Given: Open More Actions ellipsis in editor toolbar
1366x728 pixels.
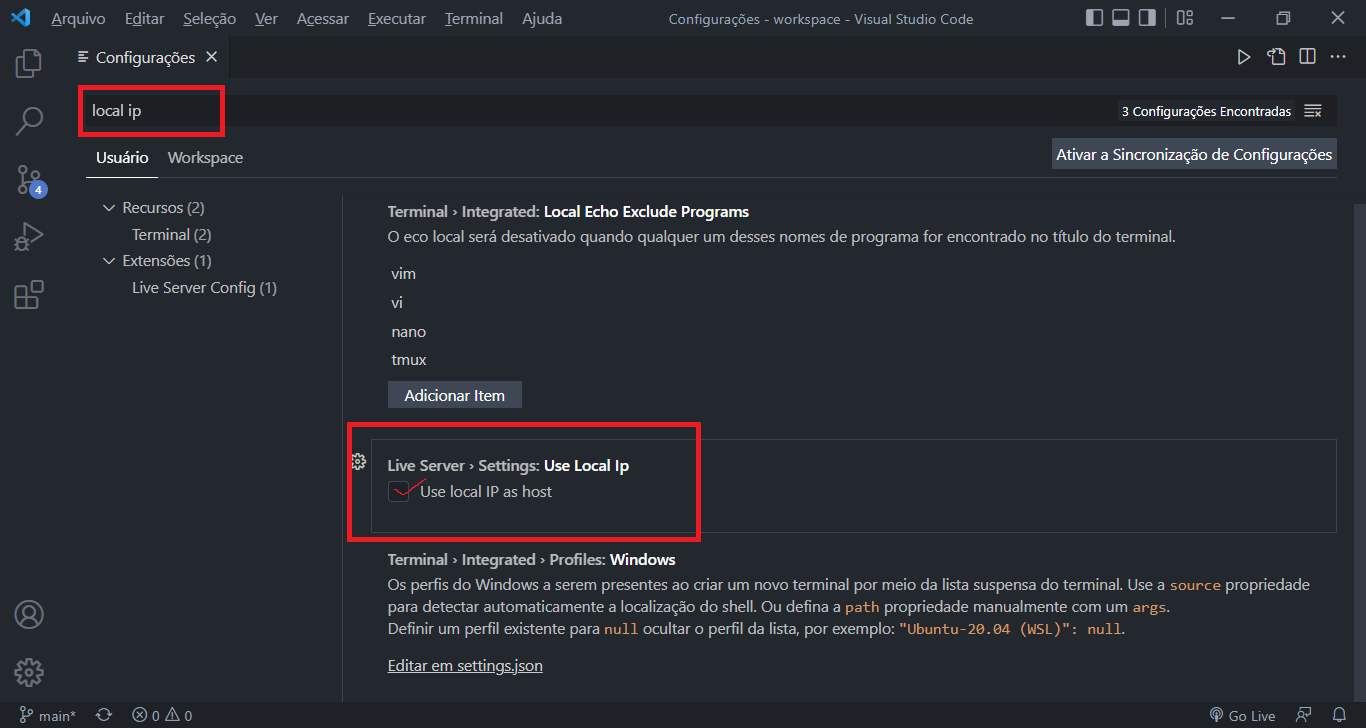Looking at the screenshot, I should 1338,57.
